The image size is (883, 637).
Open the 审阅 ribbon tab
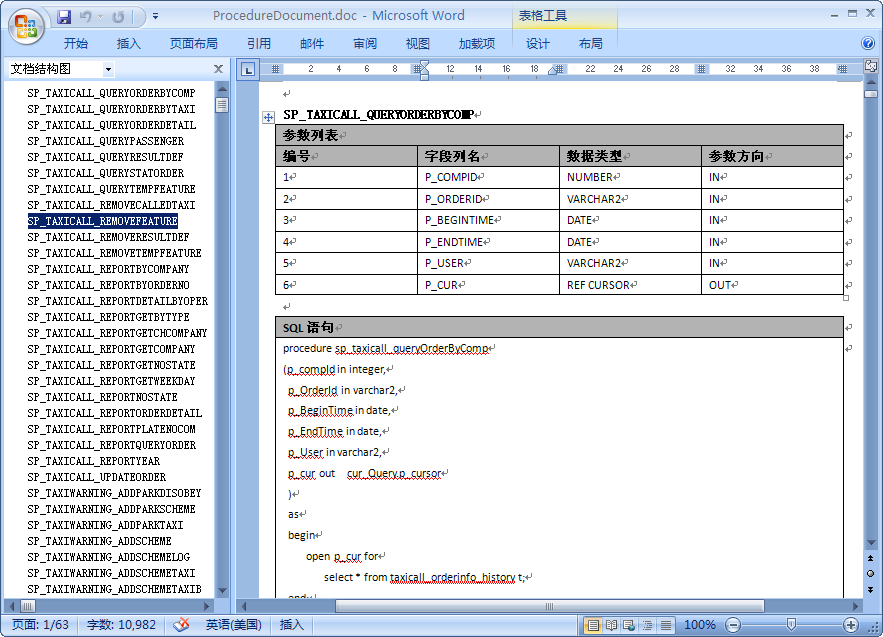(x=365, y=43)
